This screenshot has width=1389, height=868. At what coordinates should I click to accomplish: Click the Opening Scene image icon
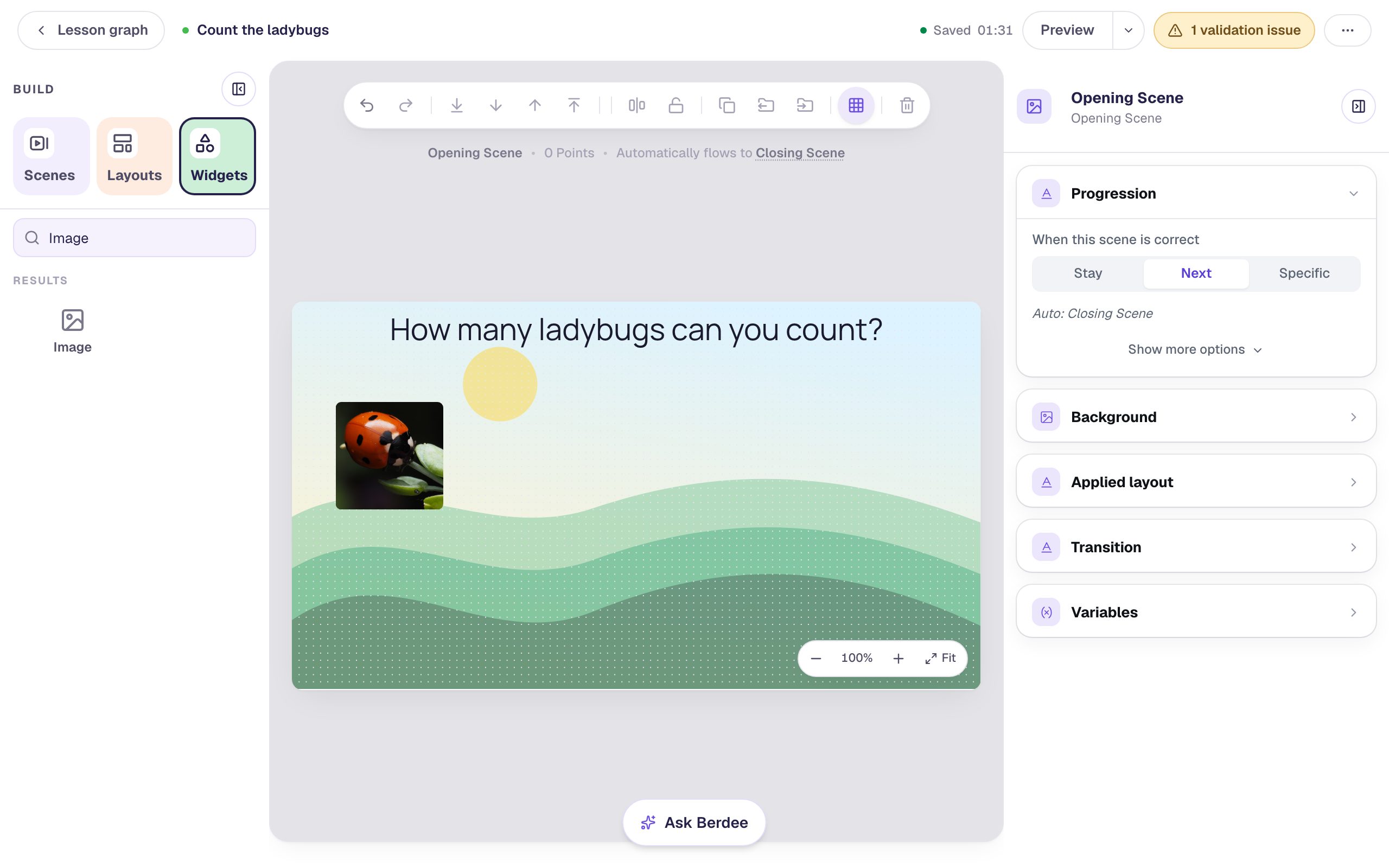tap(1034, 106)
